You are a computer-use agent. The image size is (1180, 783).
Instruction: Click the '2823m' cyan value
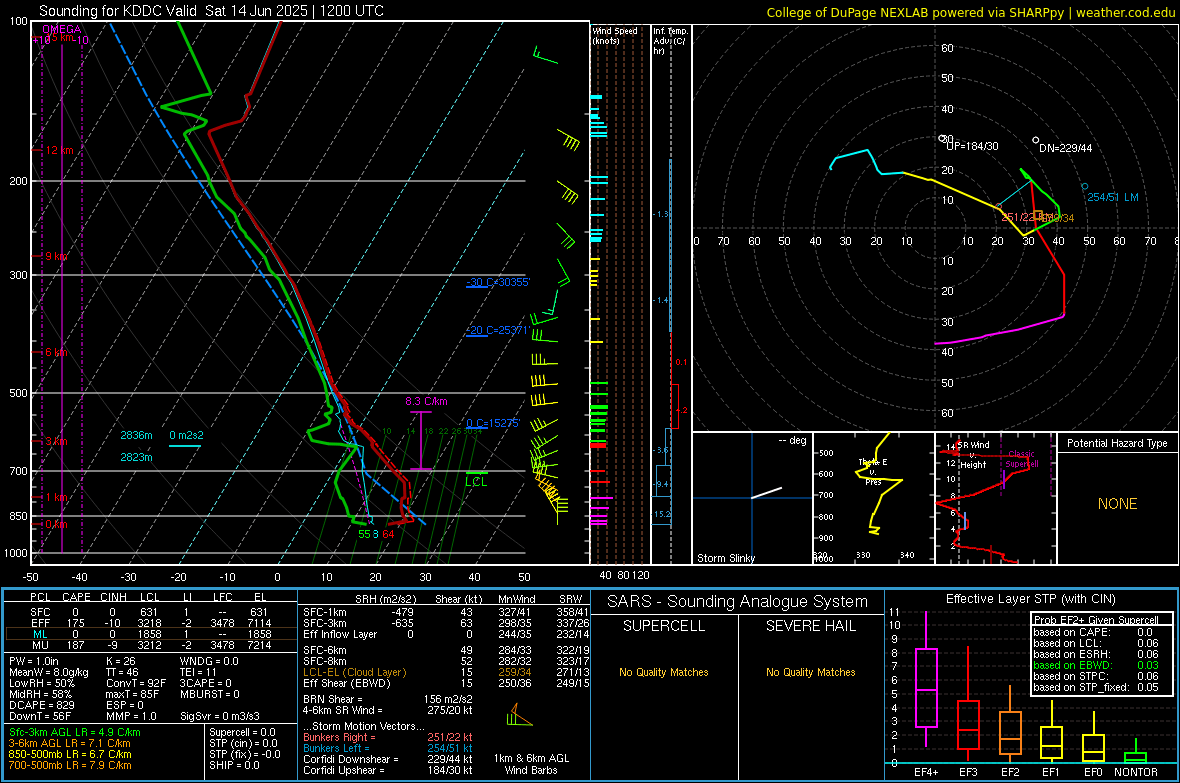pyautogui.click(x=136, y=457)
